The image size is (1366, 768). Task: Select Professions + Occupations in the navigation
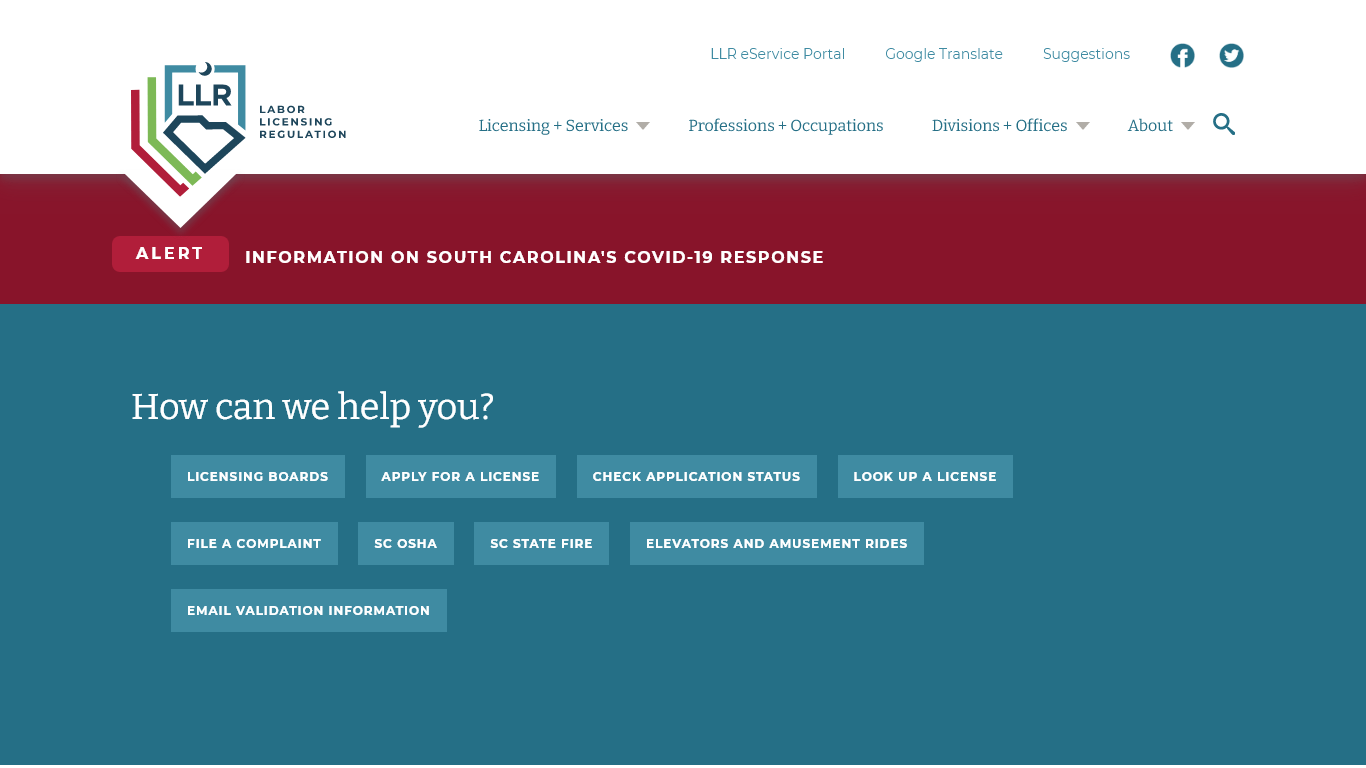pyautogui.click(x=786, y=125)
